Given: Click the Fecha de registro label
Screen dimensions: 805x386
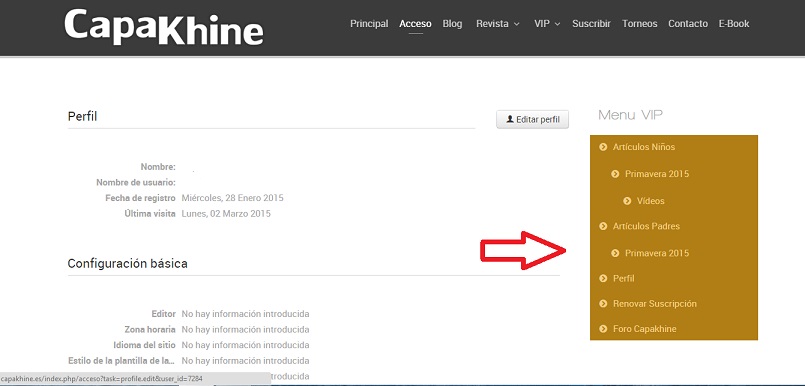Looking at the screenshot, I should [141, 198].
